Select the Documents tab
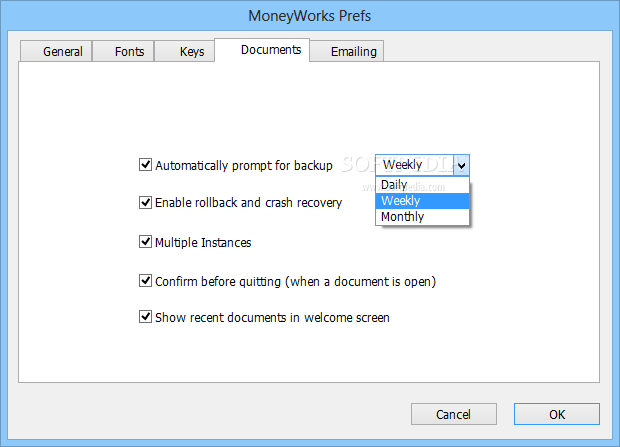The width and height of the screenshot is (620, 447). tap(262, 50)
